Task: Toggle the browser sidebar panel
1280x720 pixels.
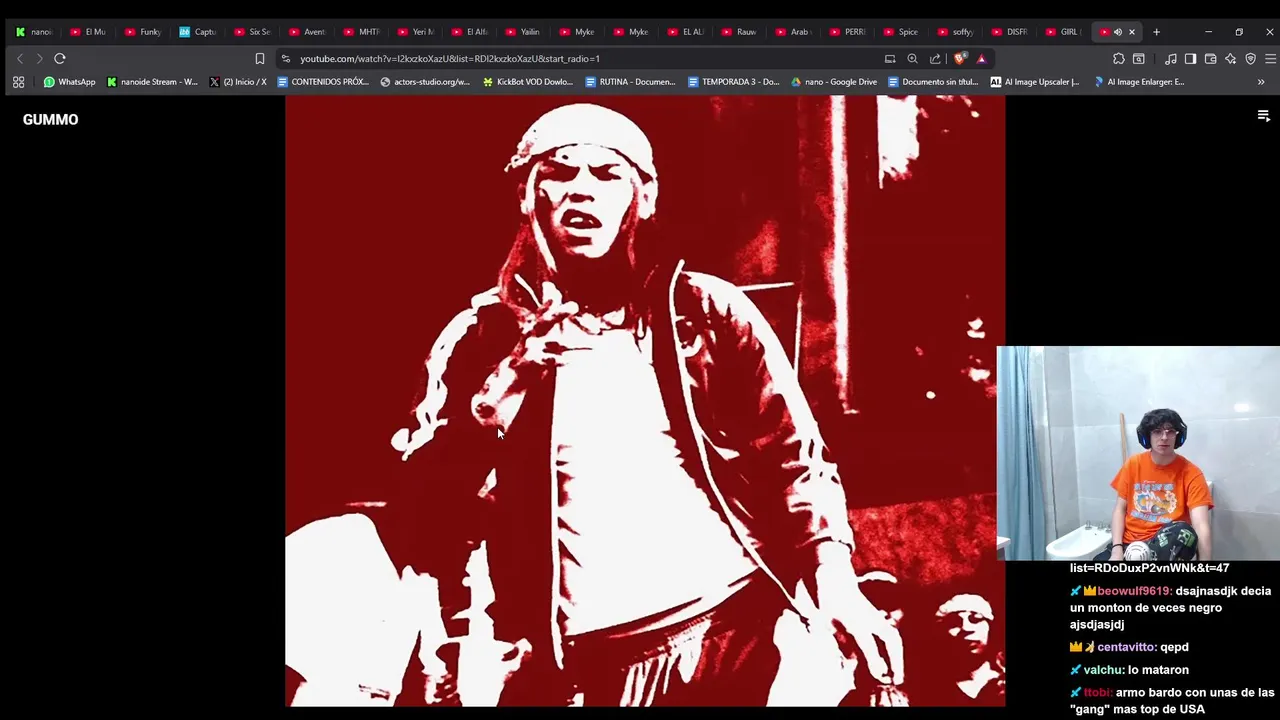Action: [x=1190, y=58]
